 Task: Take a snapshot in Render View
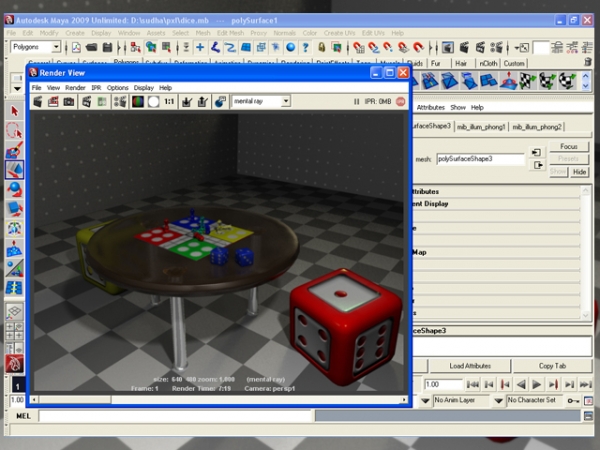[x=69, y=102]
